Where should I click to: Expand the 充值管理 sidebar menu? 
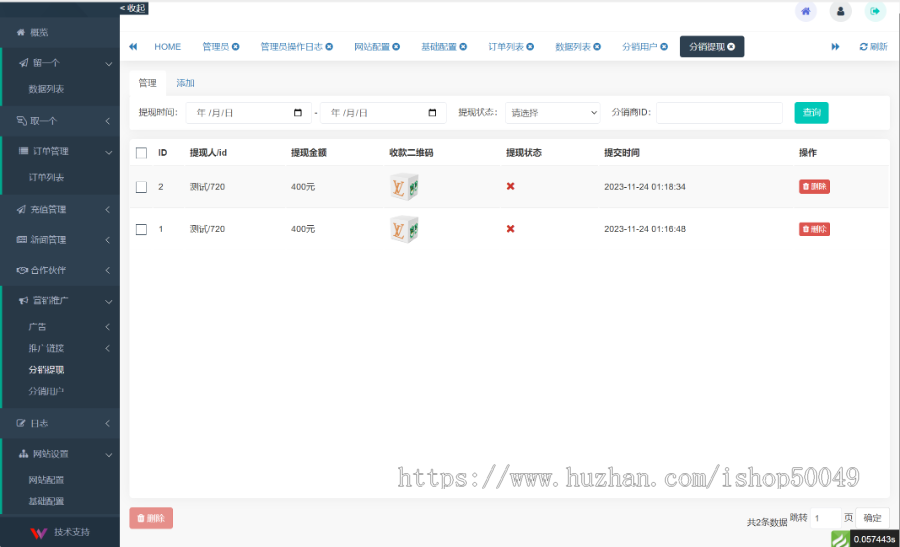pyautogui.click(x=60, y=210)
